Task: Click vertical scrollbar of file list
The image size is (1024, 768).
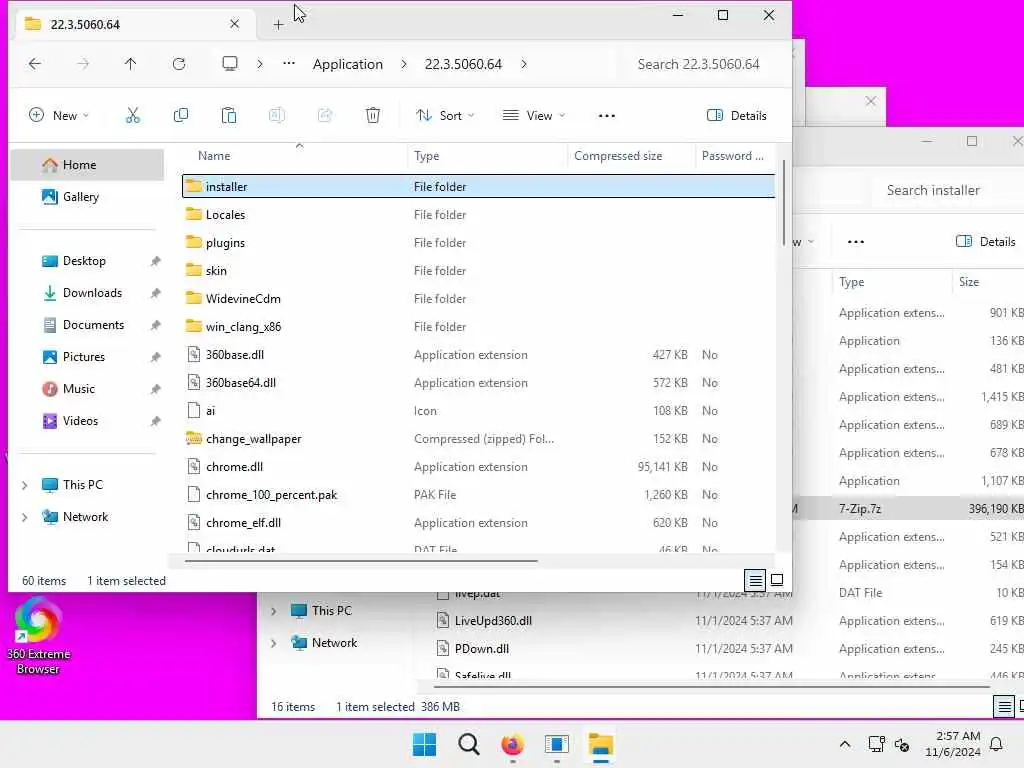Action: 783,202
